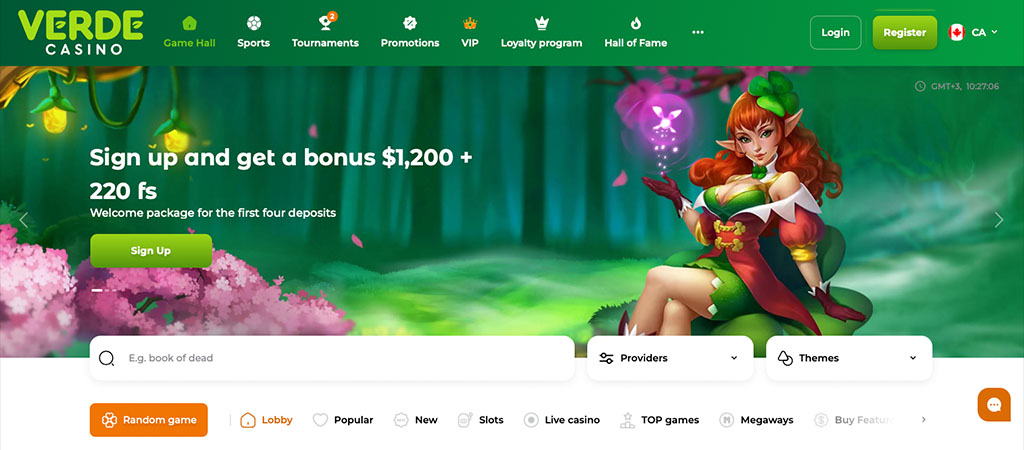Screen dimensions: 1024x450
Task: Switch to the Popular category tab
Action: tap(343, 420)
